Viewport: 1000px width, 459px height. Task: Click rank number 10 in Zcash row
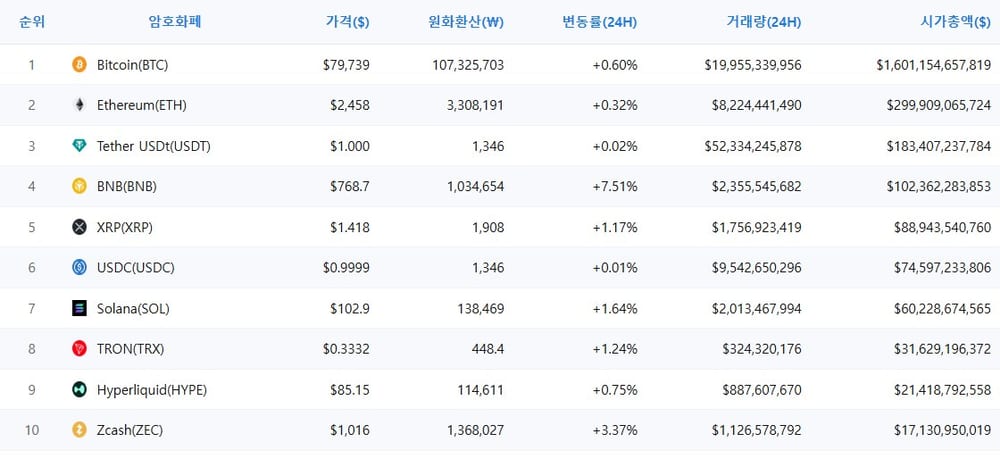pos(32,430)
